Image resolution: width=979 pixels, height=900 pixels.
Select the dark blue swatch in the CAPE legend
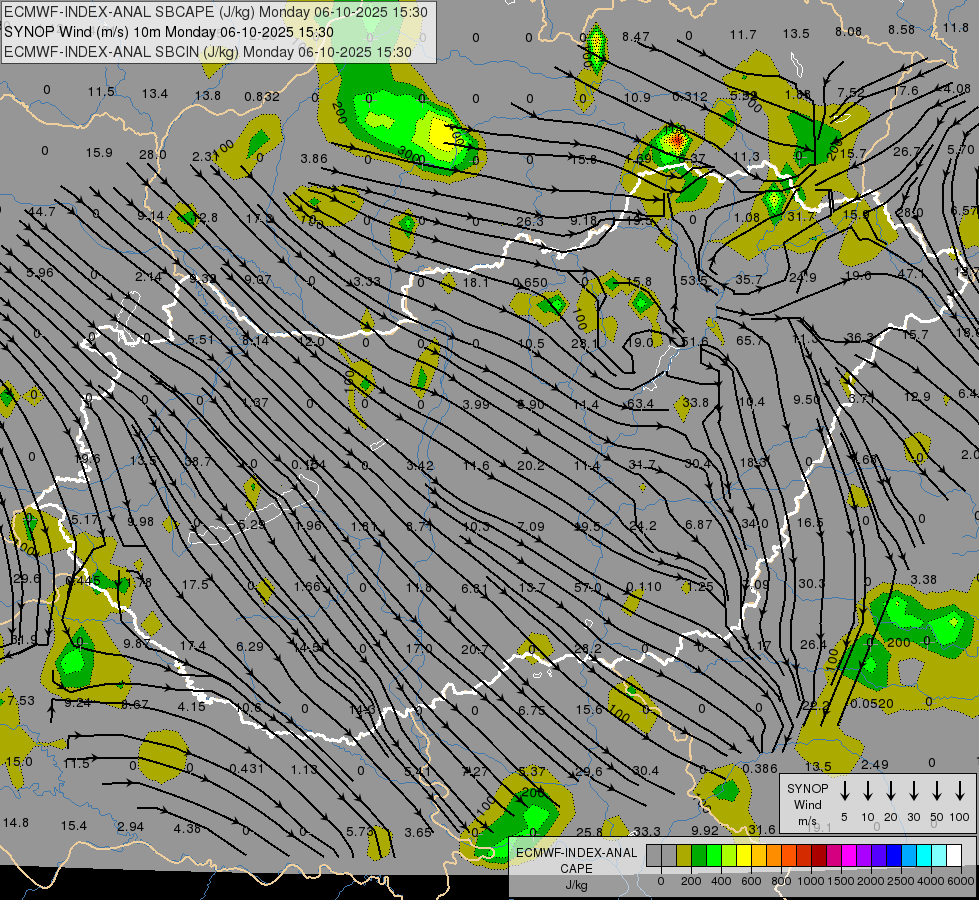[893, 856]
